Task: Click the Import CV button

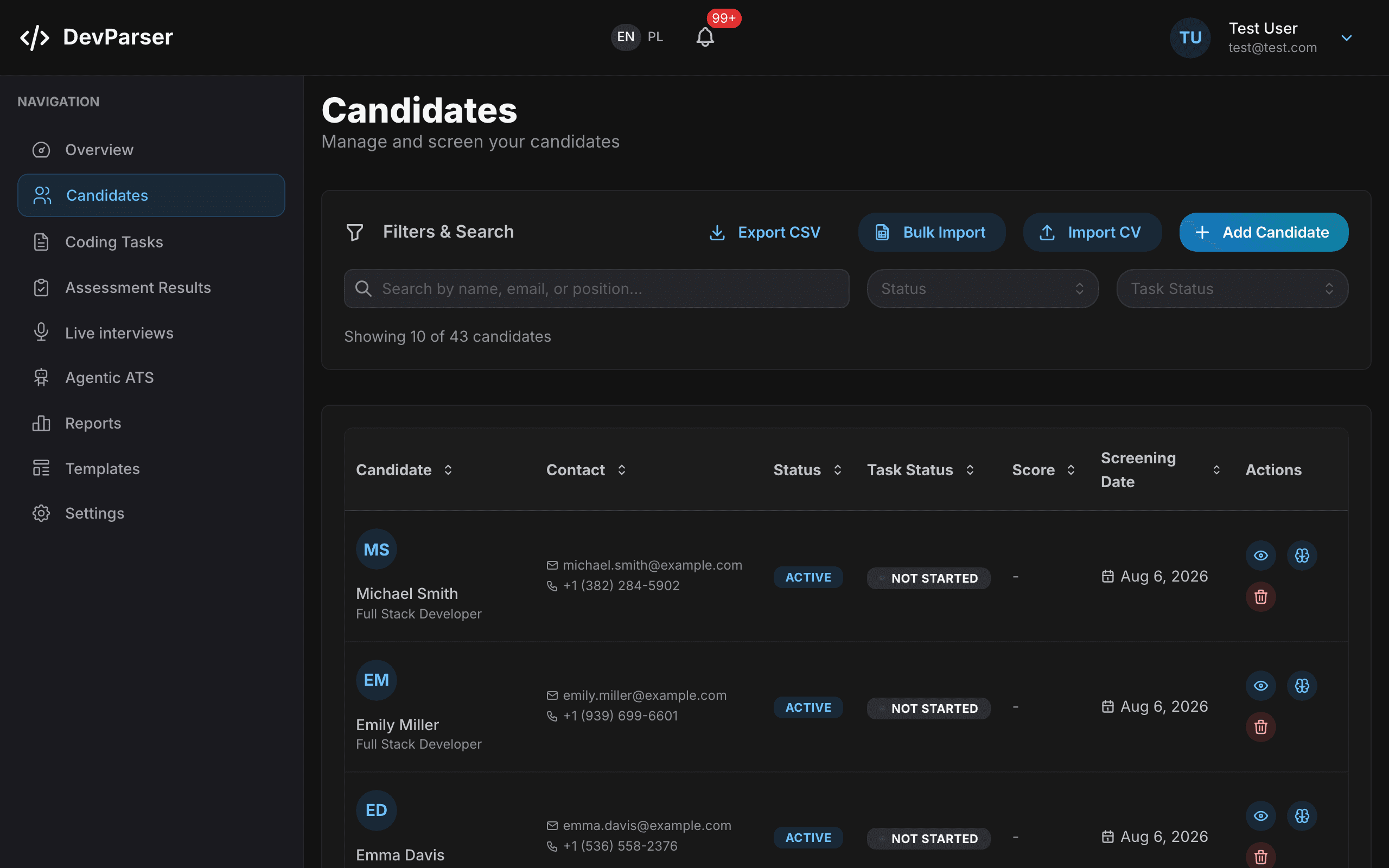Action: coord(1092,232)
